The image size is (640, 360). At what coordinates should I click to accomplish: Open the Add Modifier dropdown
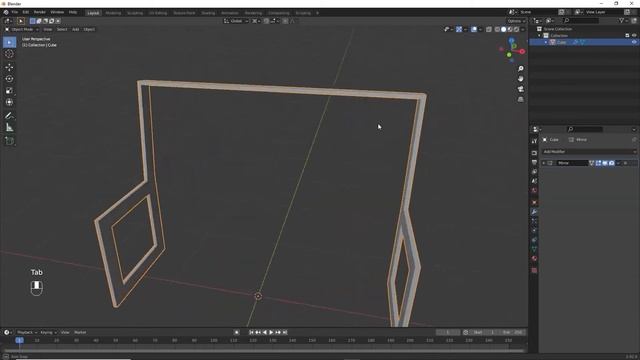pyautogui.click(x=589, y=151)
